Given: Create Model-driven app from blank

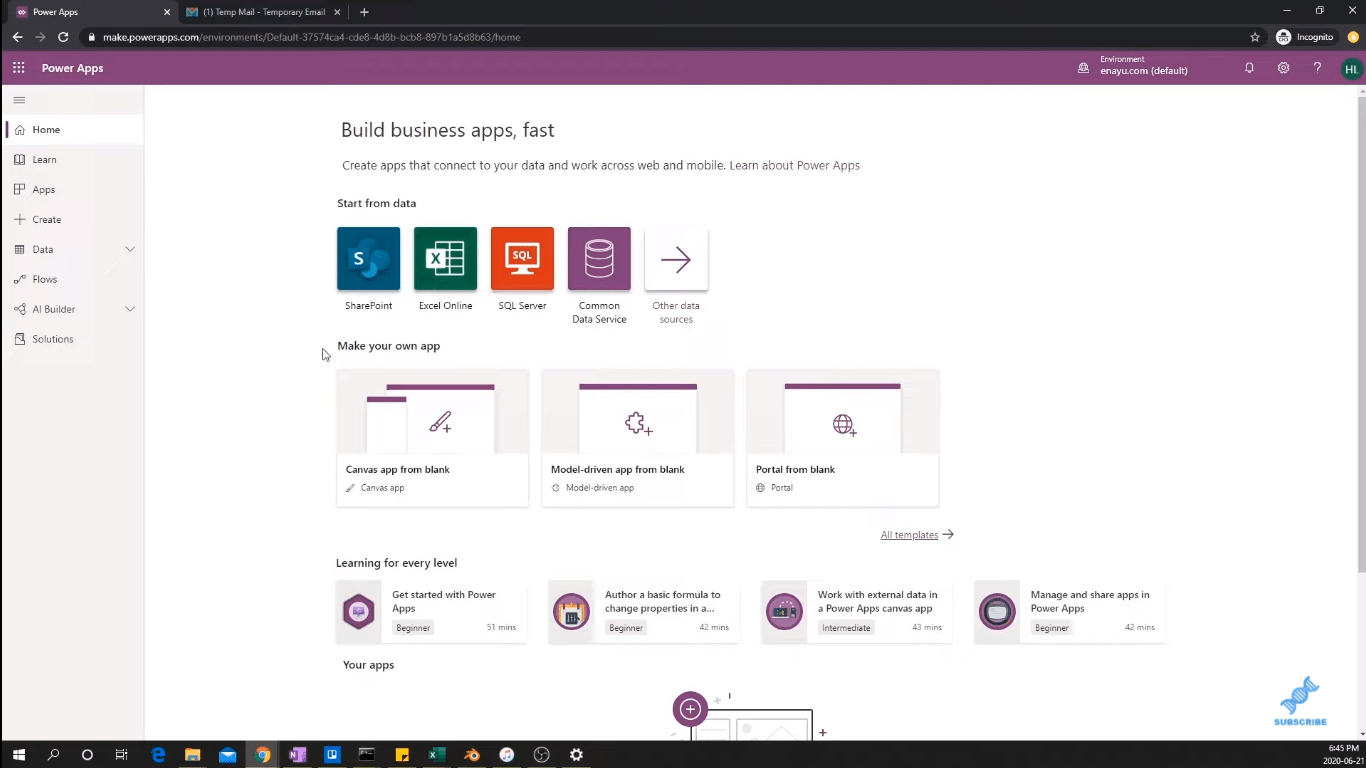Looking at the screenshot, I should 637,438.
